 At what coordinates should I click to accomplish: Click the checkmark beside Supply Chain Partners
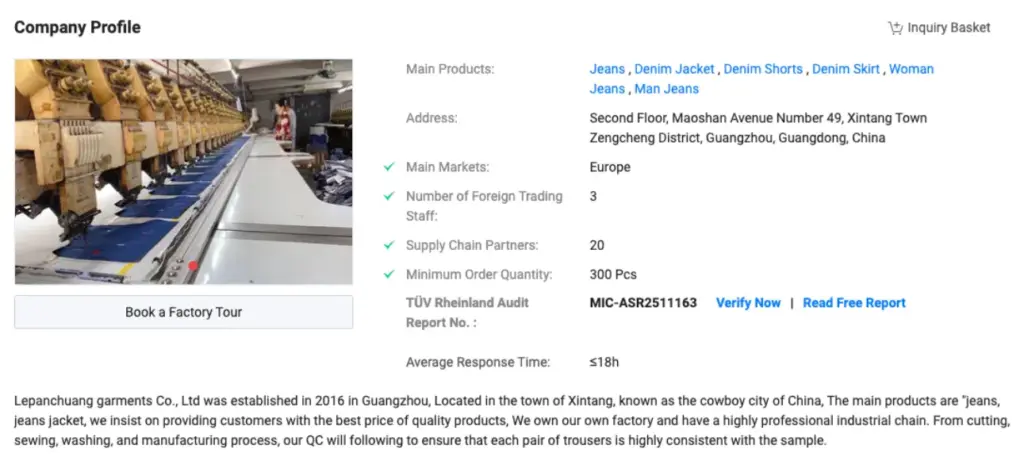(389, 245)
